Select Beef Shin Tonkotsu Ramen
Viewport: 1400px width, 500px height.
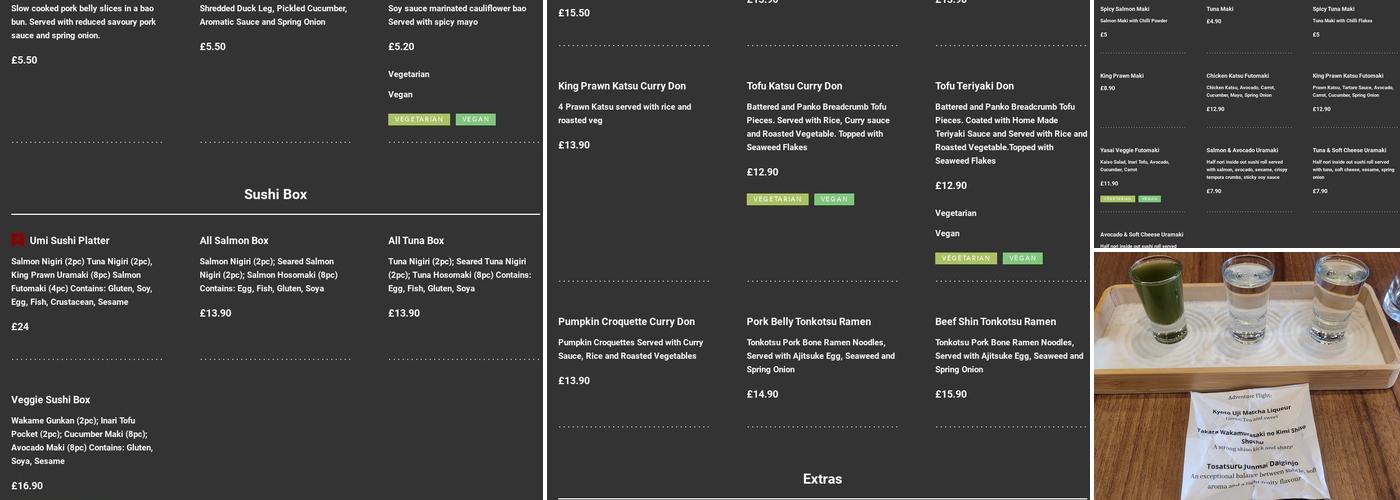click(x=995, y=322)
